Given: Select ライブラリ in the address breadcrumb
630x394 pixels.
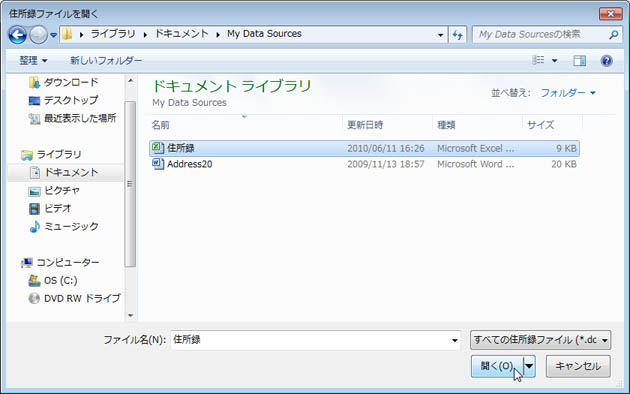Looking at the screenshot, I should click(113, 34).
